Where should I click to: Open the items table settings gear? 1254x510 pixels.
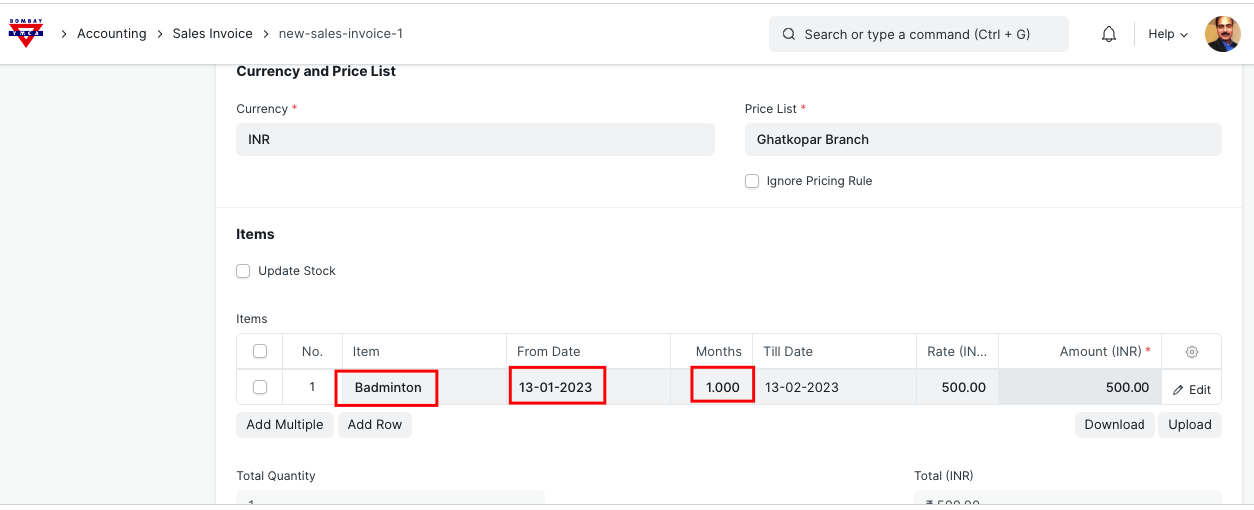click(x=1191, y=352)
